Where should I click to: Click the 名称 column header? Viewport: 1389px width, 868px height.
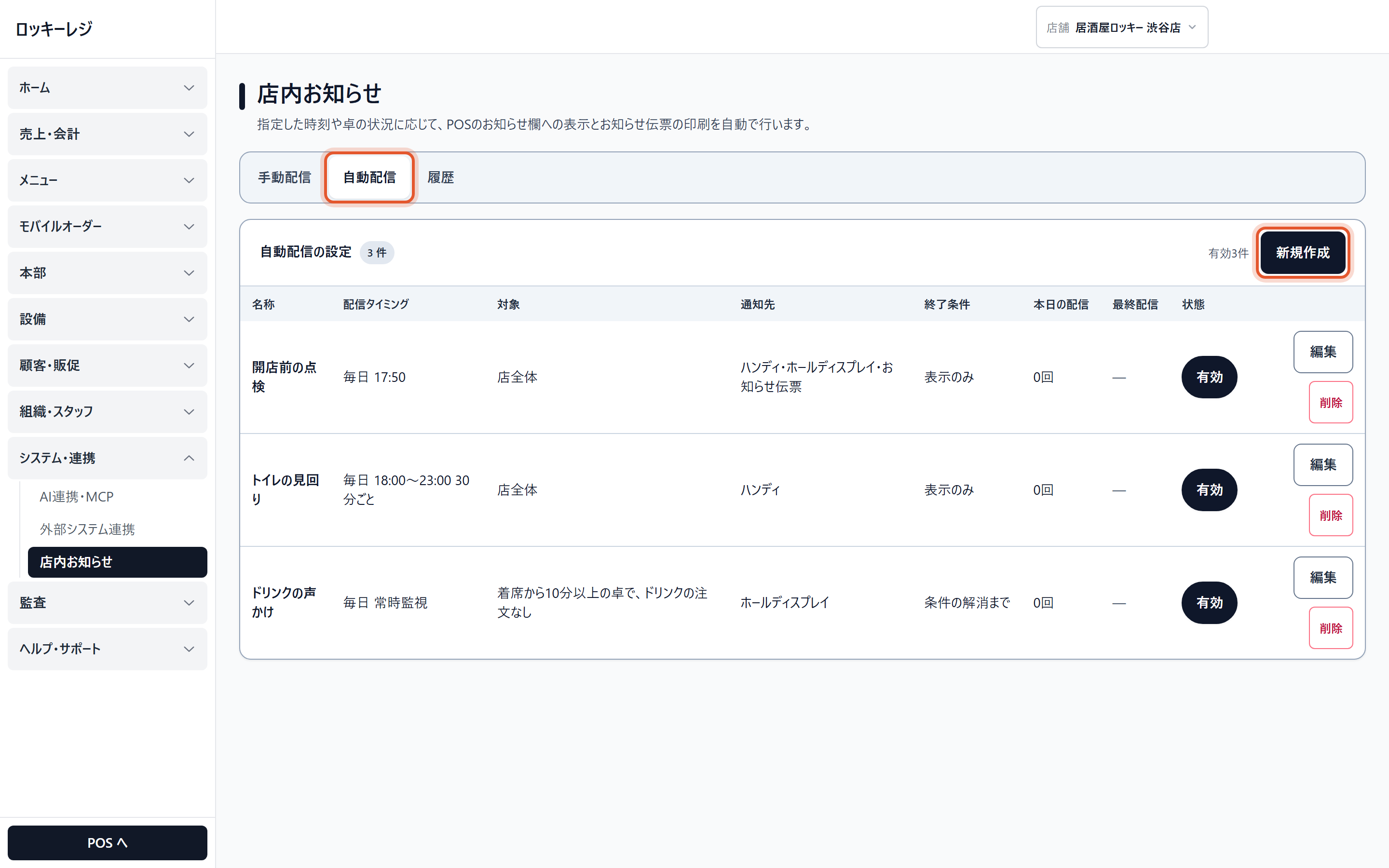pyautogui.click(x=263, y=304)
